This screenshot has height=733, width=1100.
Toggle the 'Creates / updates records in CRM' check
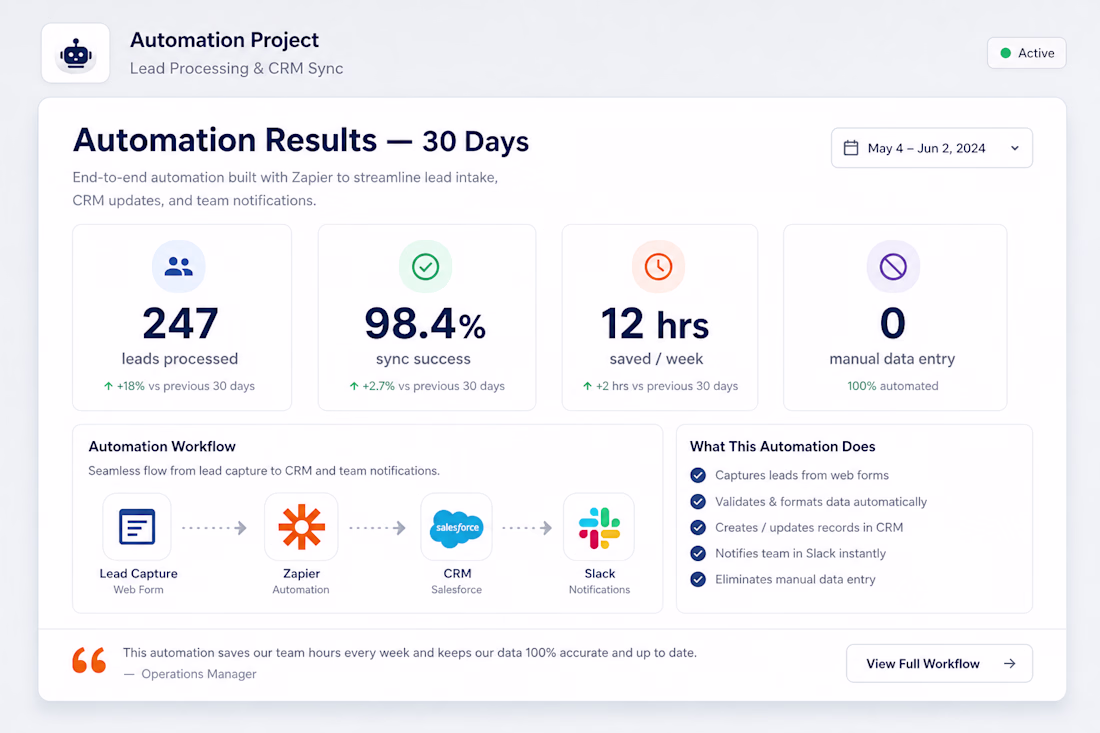coord(698,527)
